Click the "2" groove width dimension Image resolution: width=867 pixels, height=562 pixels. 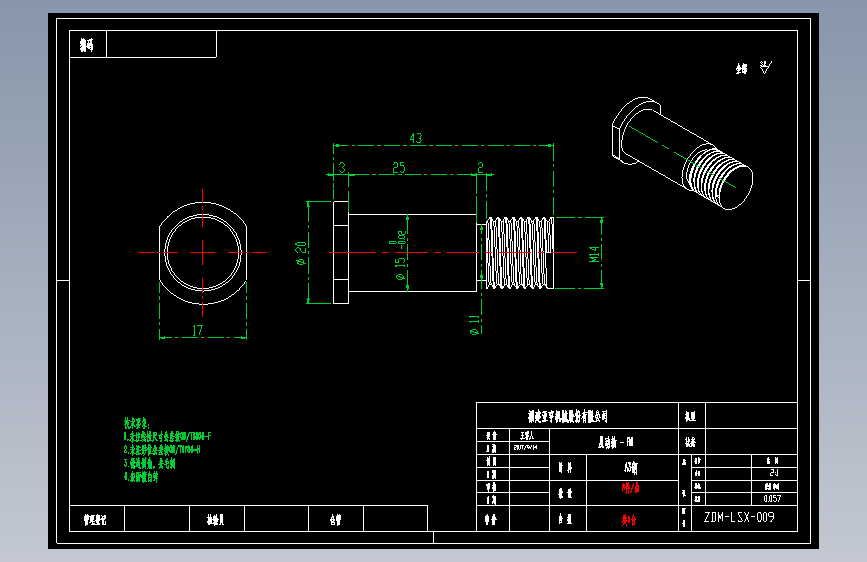[x=480, y=167]
